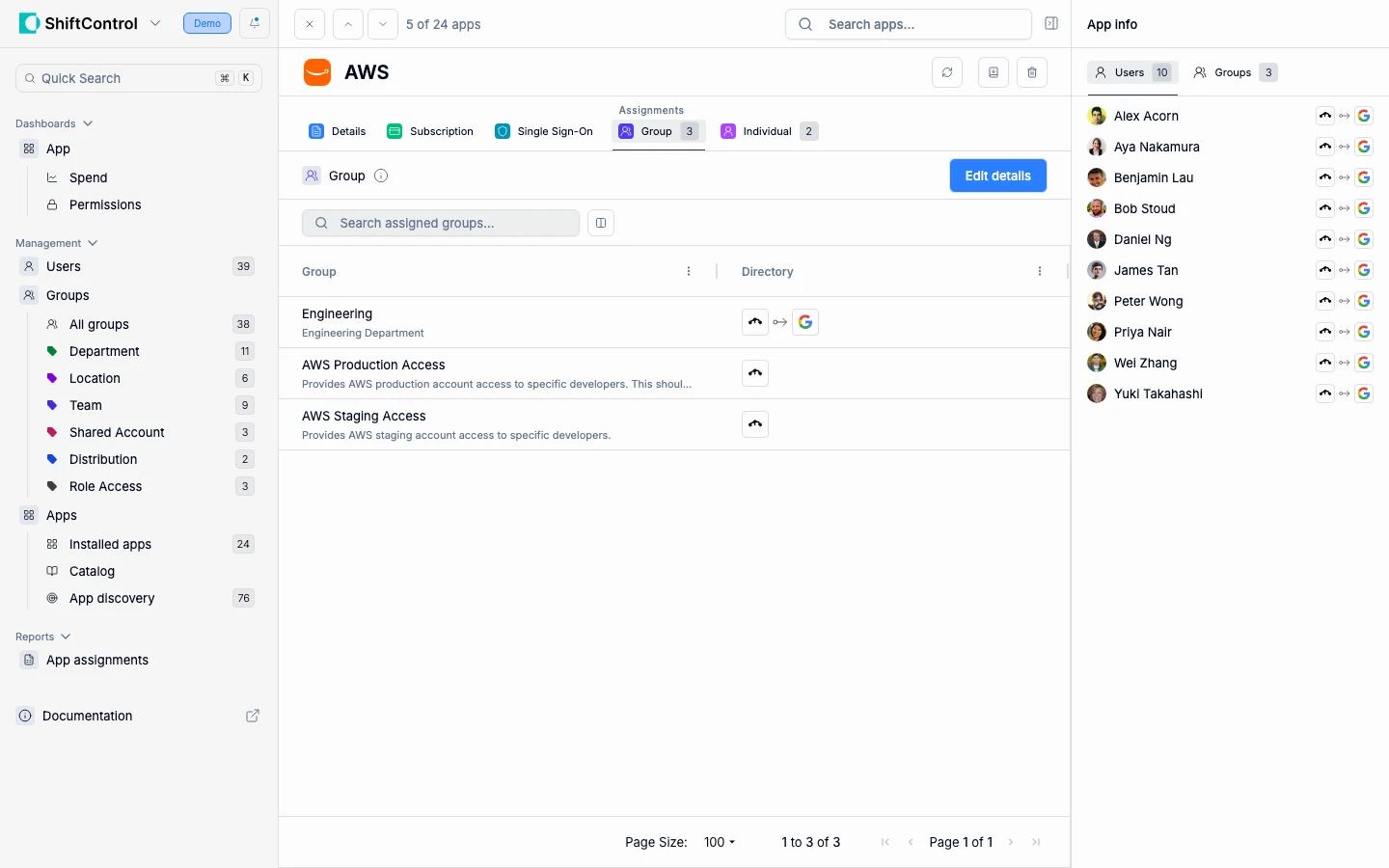Click the trash delete icon for AWS
This screenshot has width=1389, height=868.
pyautogui.click(x=1032, y=72)
